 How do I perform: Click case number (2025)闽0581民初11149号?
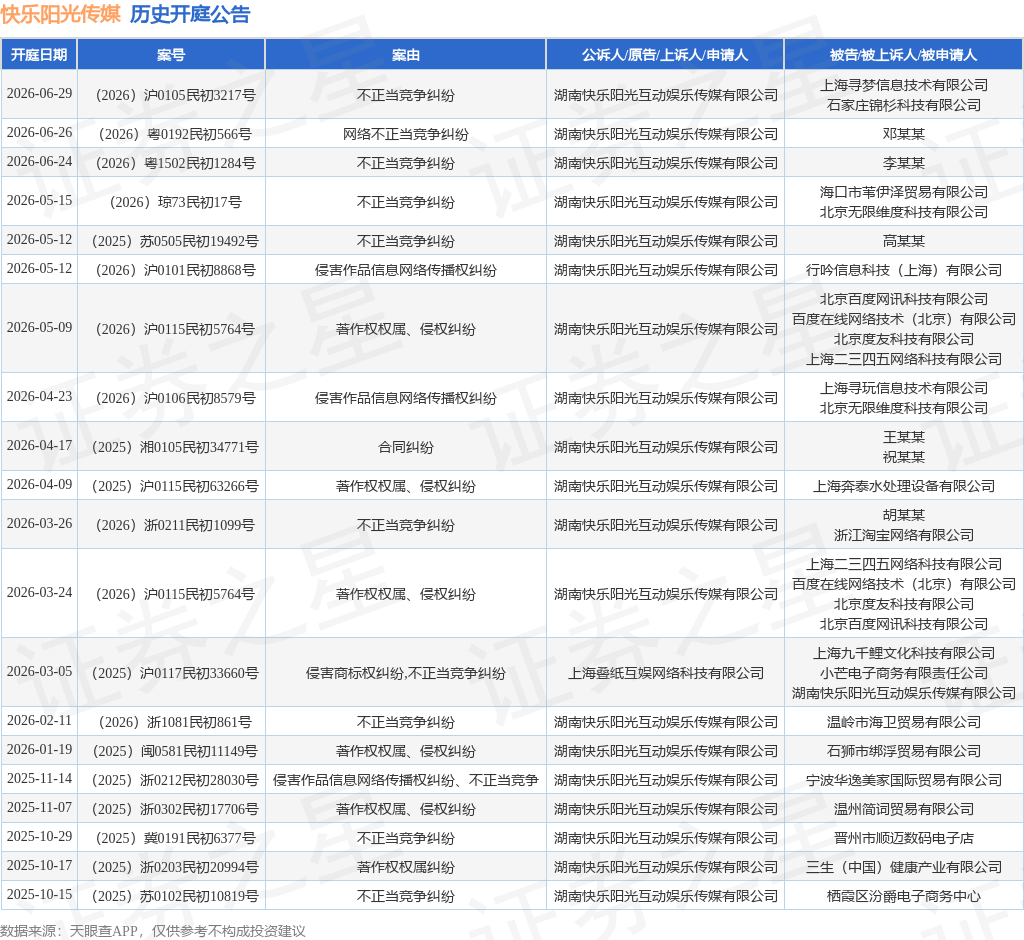coord(175,751)
